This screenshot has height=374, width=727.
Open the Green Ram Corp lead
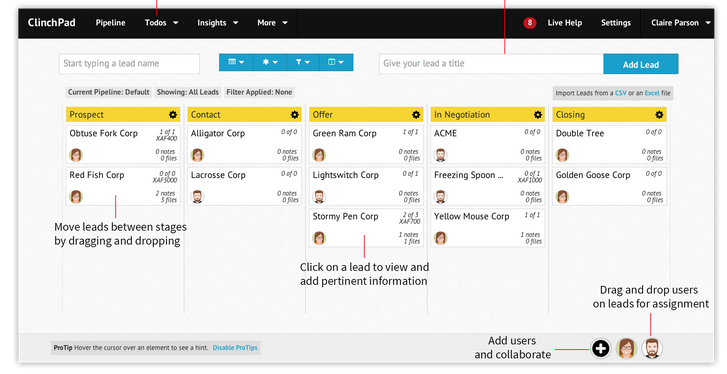tap(366, 144)
